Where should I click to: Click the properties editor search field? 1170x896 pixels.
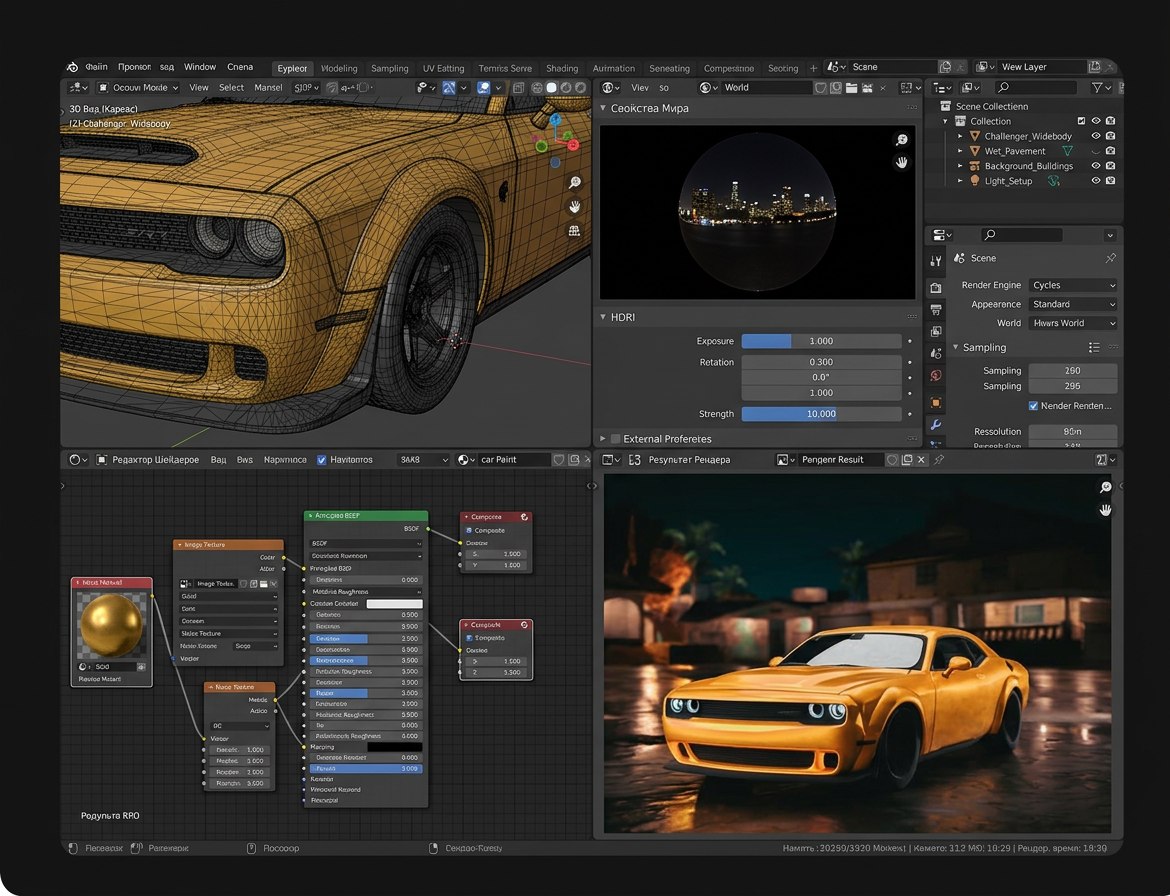click(1021, 235)
